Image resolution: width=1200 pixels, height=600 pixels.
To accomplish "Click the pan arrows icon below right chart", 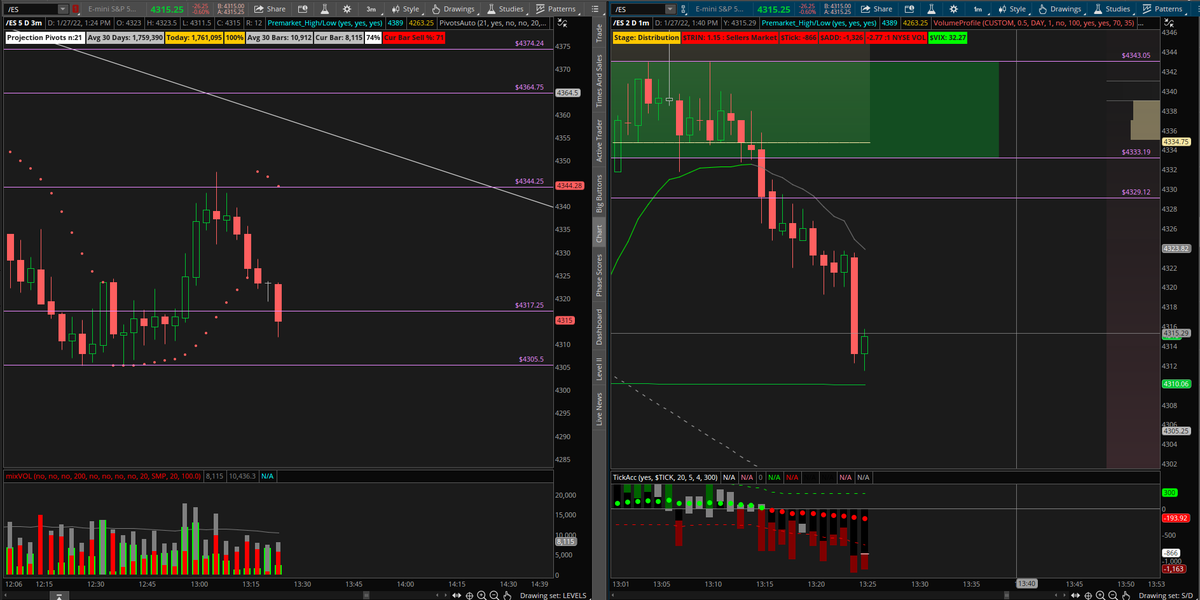I will click(x=1077, y=594).
